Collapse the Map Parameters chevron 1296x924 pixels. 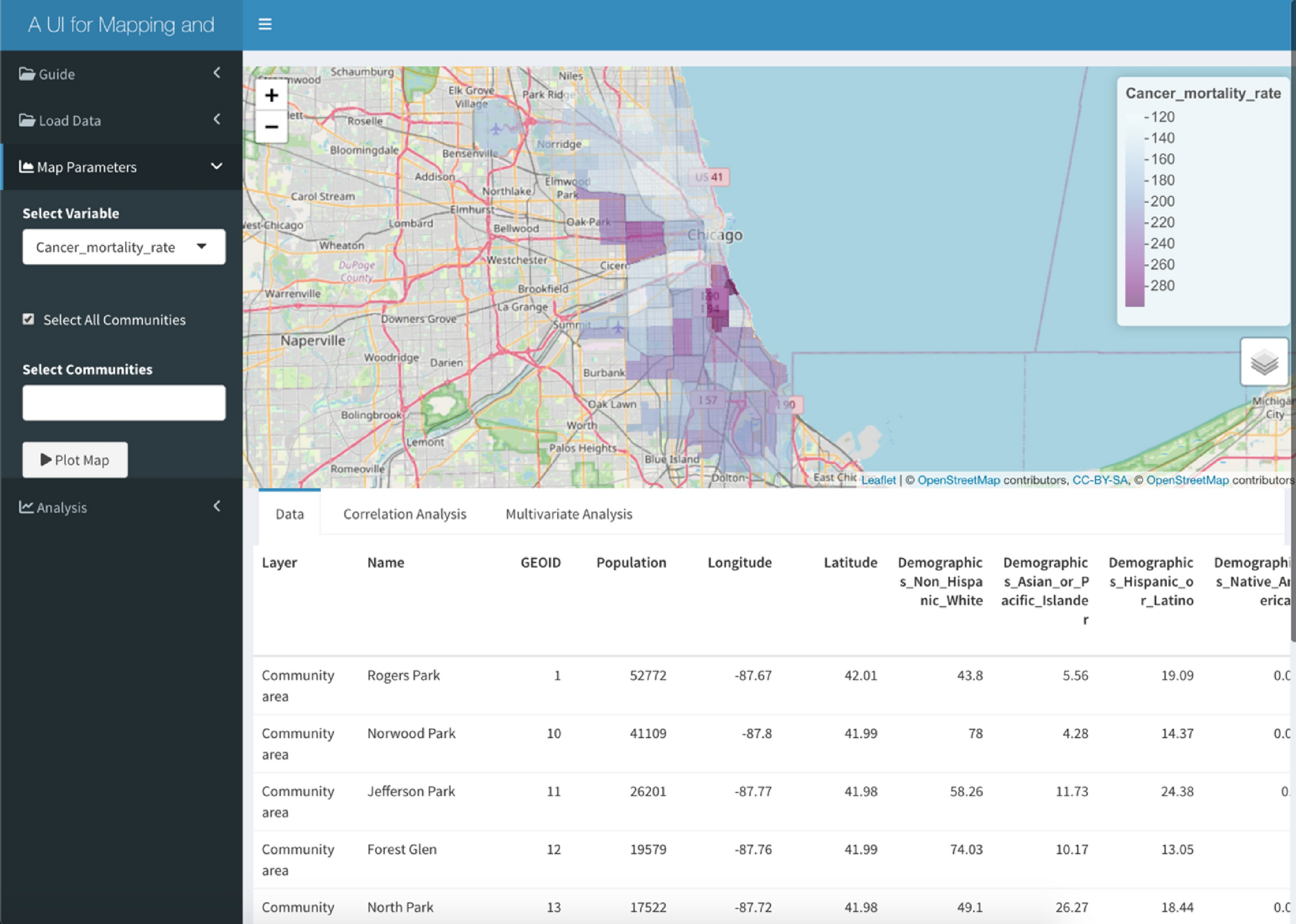[x=216, y=167]
